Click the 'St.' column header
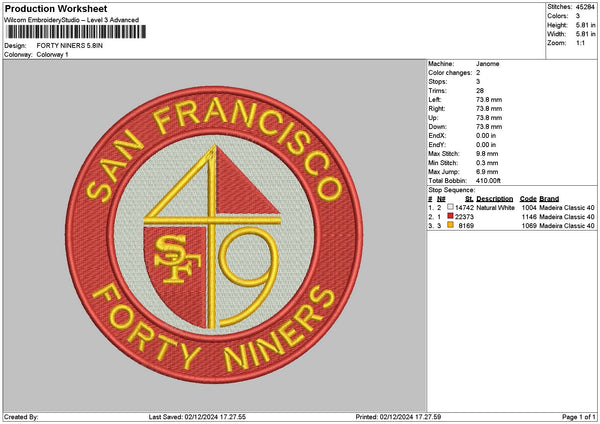The height and width of the screenshot is (424, 600). [470, 199]
